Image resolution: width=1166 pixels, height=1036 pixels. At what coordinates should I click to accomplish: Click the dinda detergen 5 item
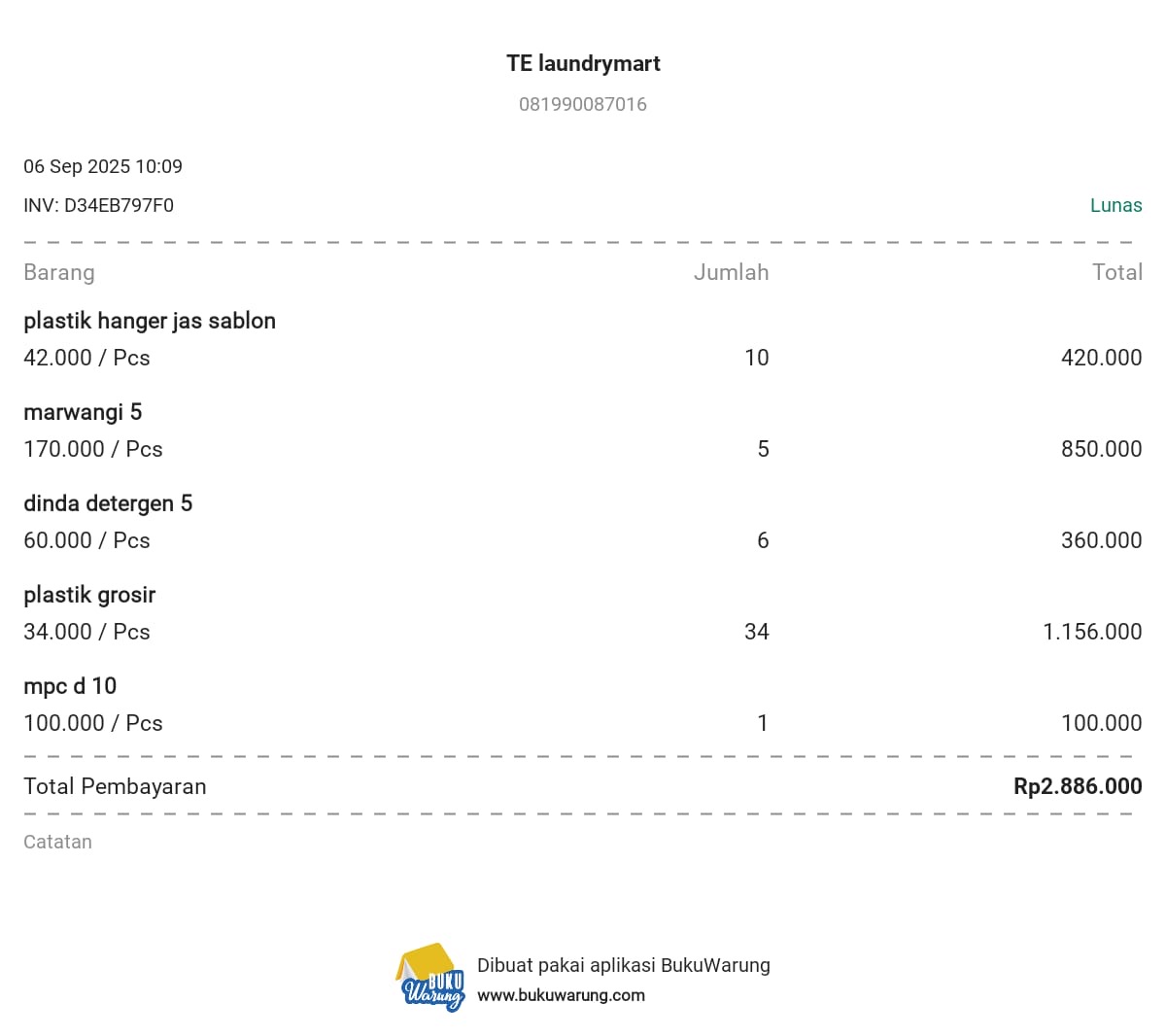pos(108,503)
